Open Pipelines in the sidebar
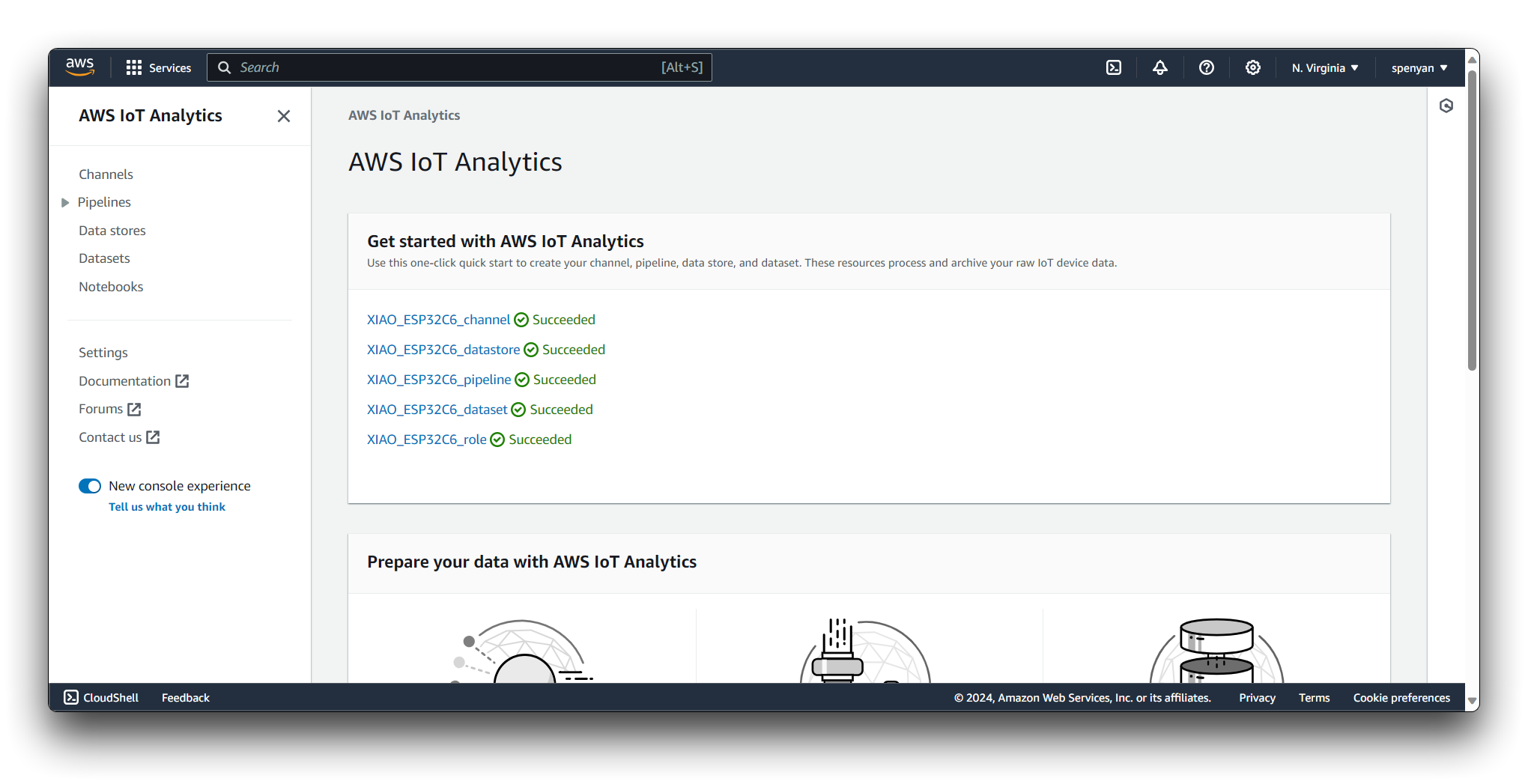Viewport: 1528px width, 784px height. pyautogui.click(x=104, y=202)
